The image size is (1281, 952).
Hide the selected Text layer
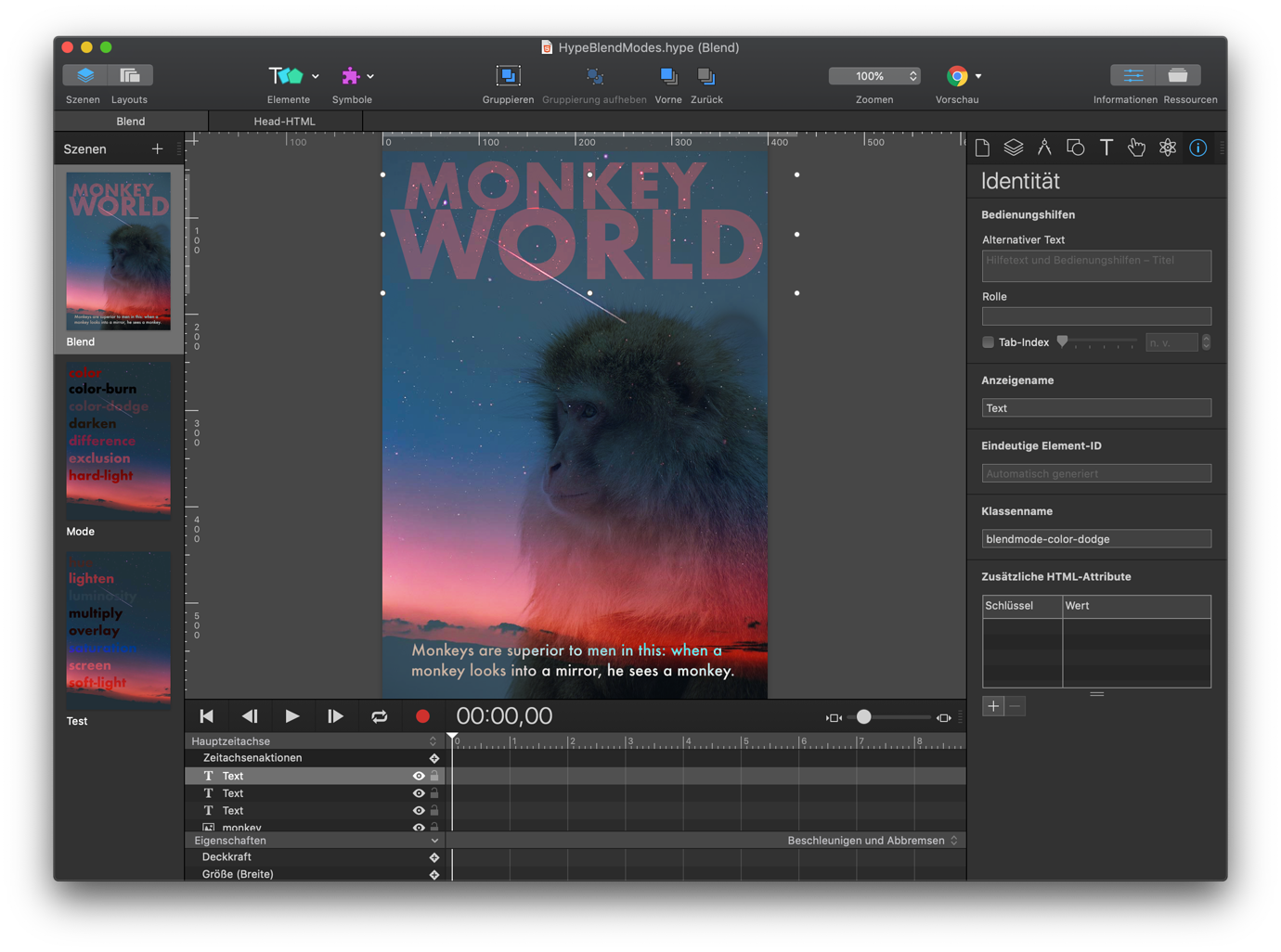click(x=419, y=776)
